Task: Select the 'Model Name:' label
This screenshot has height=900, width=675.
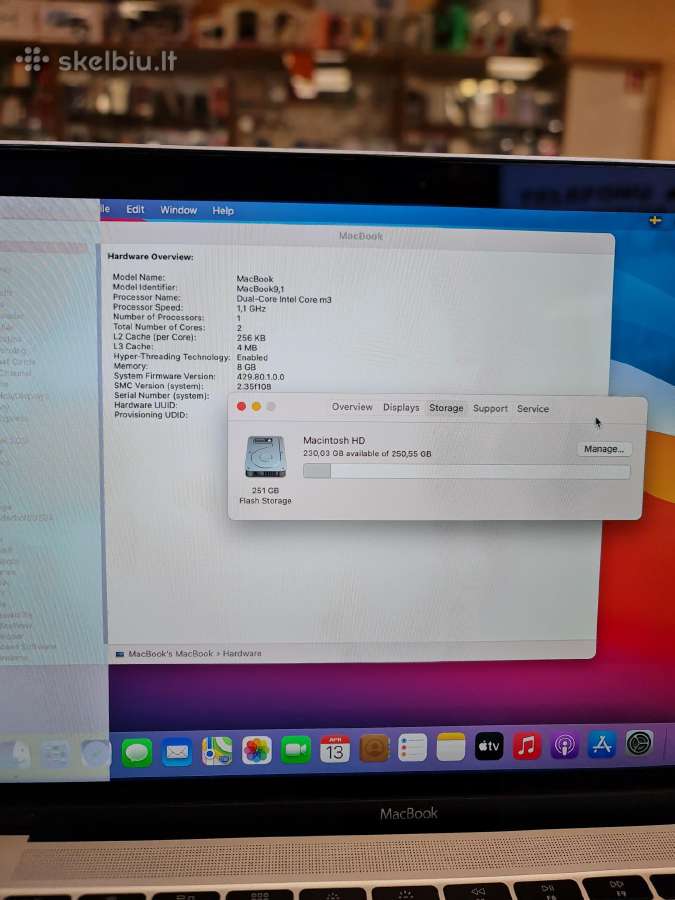Action: coord(139,277)
